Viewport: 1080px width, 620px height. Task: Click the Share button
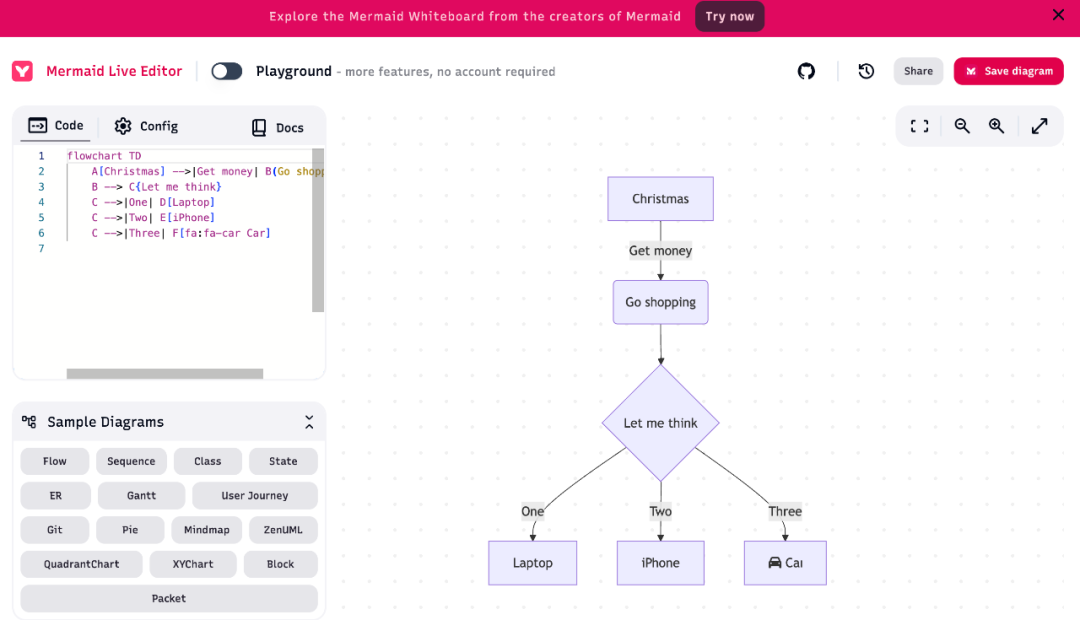coord(918,71)
